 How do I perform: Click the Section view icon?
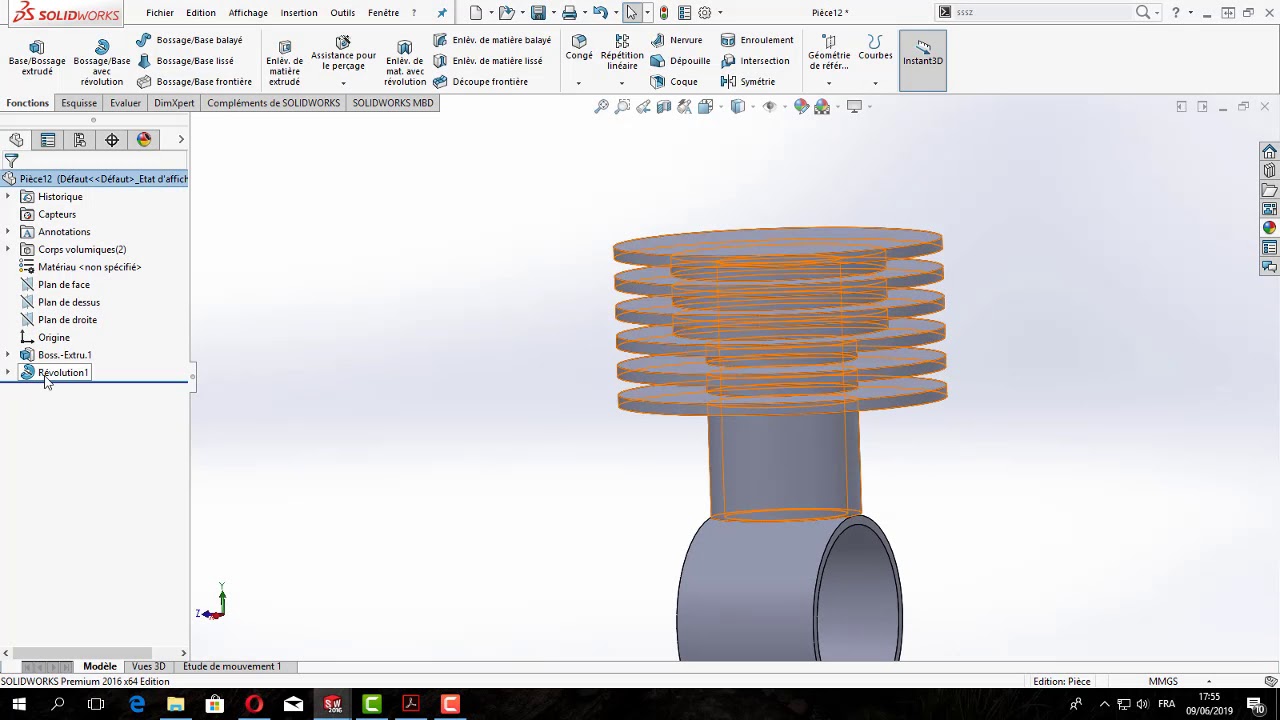[664, 107]
